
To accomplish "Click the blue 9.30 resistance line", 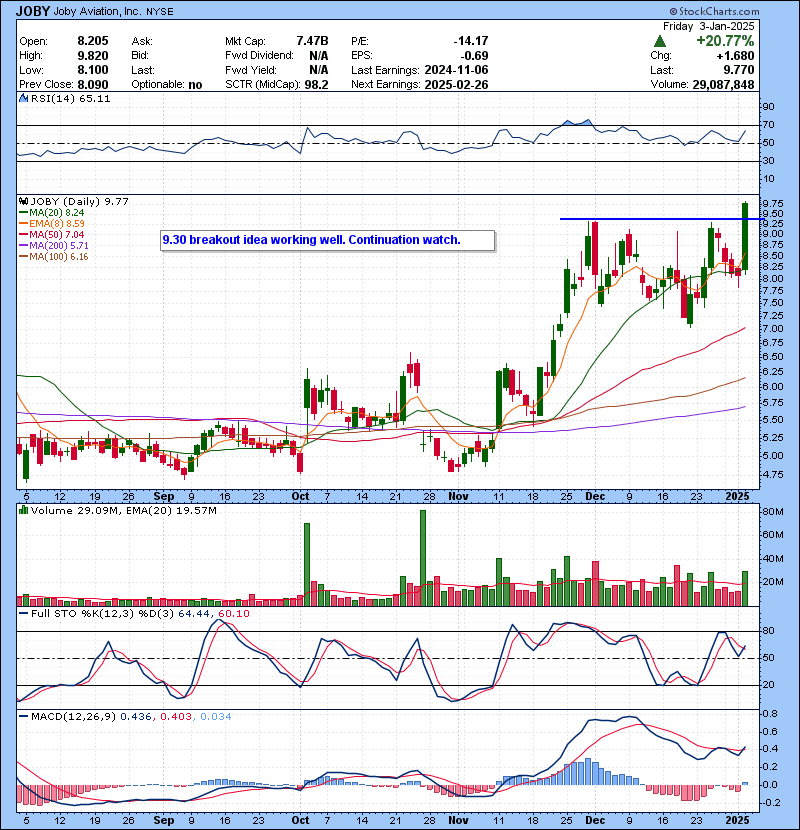I will point(662,219).
